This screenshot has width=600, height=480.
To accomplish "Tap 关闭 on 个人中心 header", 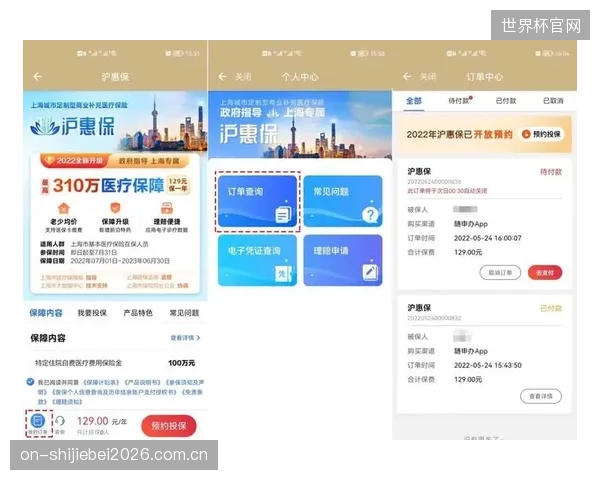I will [243, 77].
